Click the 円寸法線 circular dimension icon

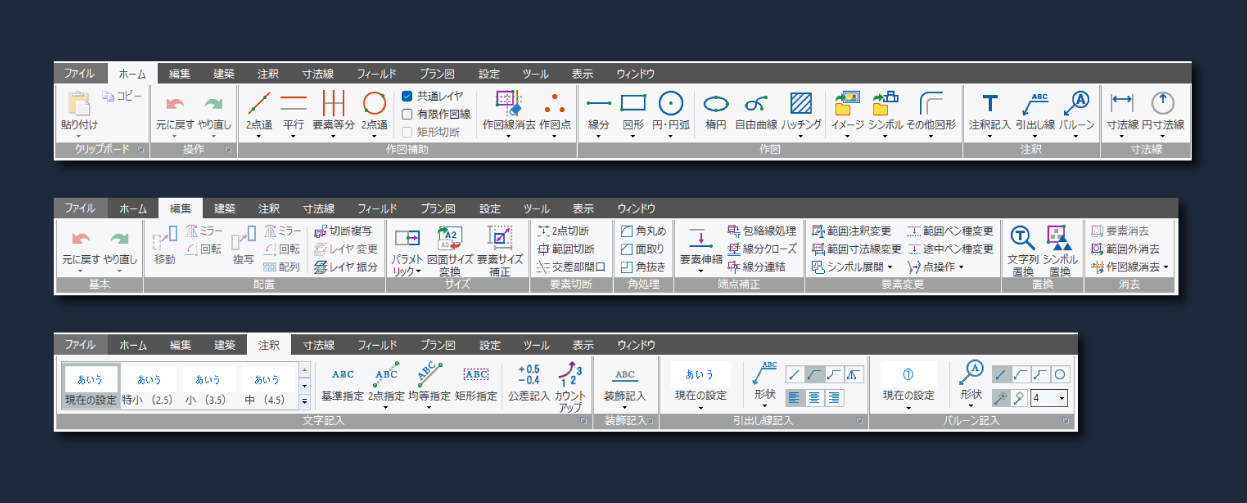pyautogui.click(x=1162, y=102)
